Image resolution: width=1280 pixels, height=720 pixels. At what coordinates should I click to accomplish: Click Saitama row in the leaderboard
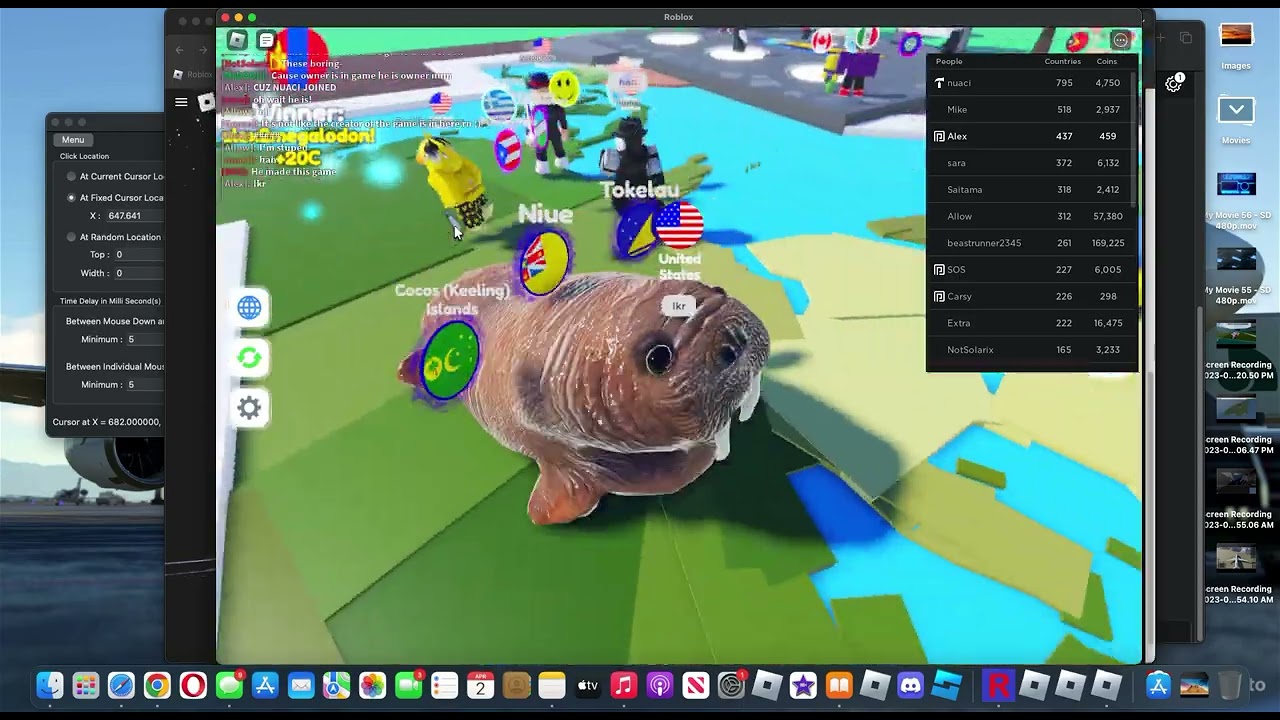(1030, 190)
